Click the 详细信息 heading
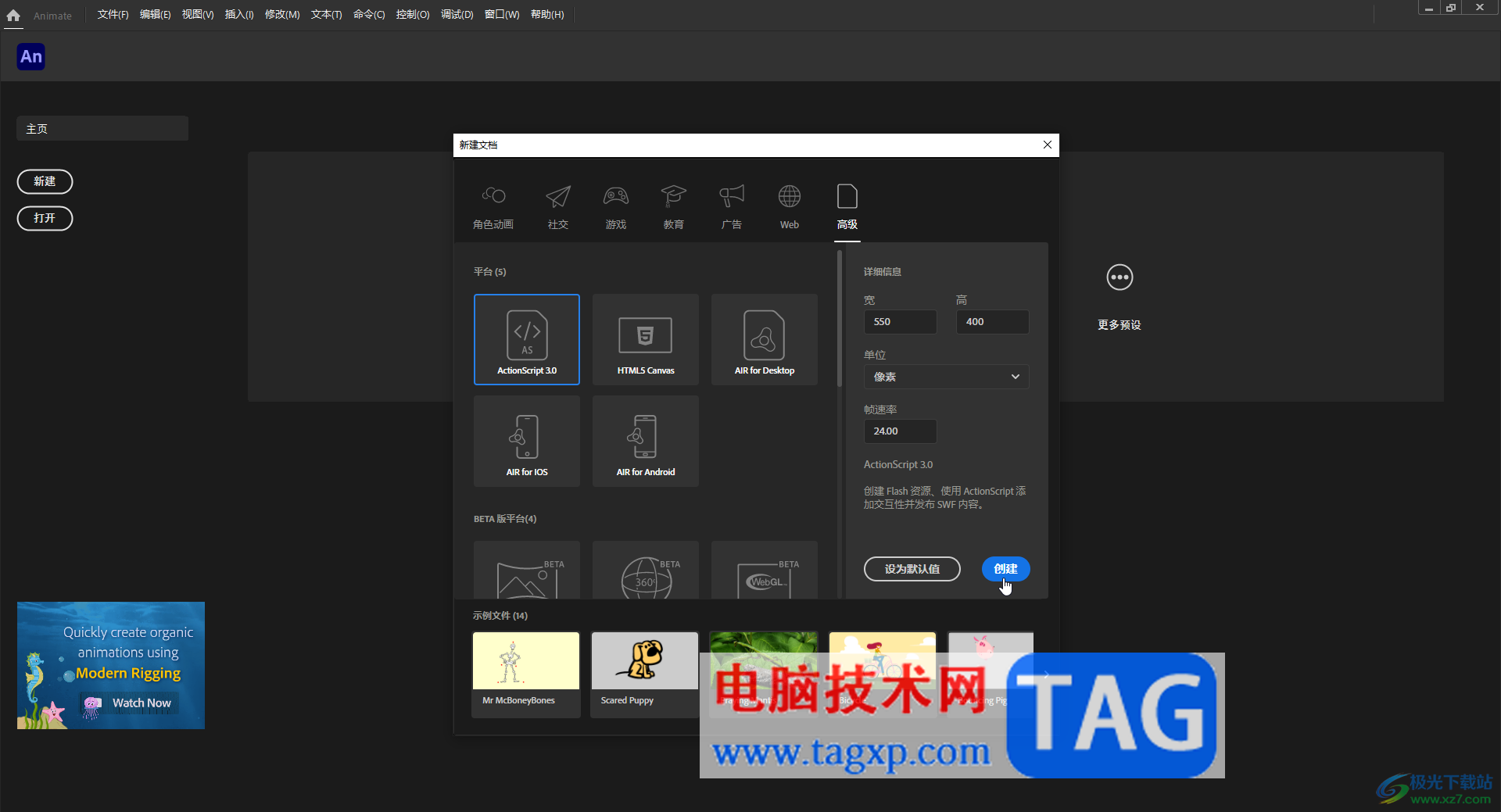1501x812 pixels. point(882,272)
